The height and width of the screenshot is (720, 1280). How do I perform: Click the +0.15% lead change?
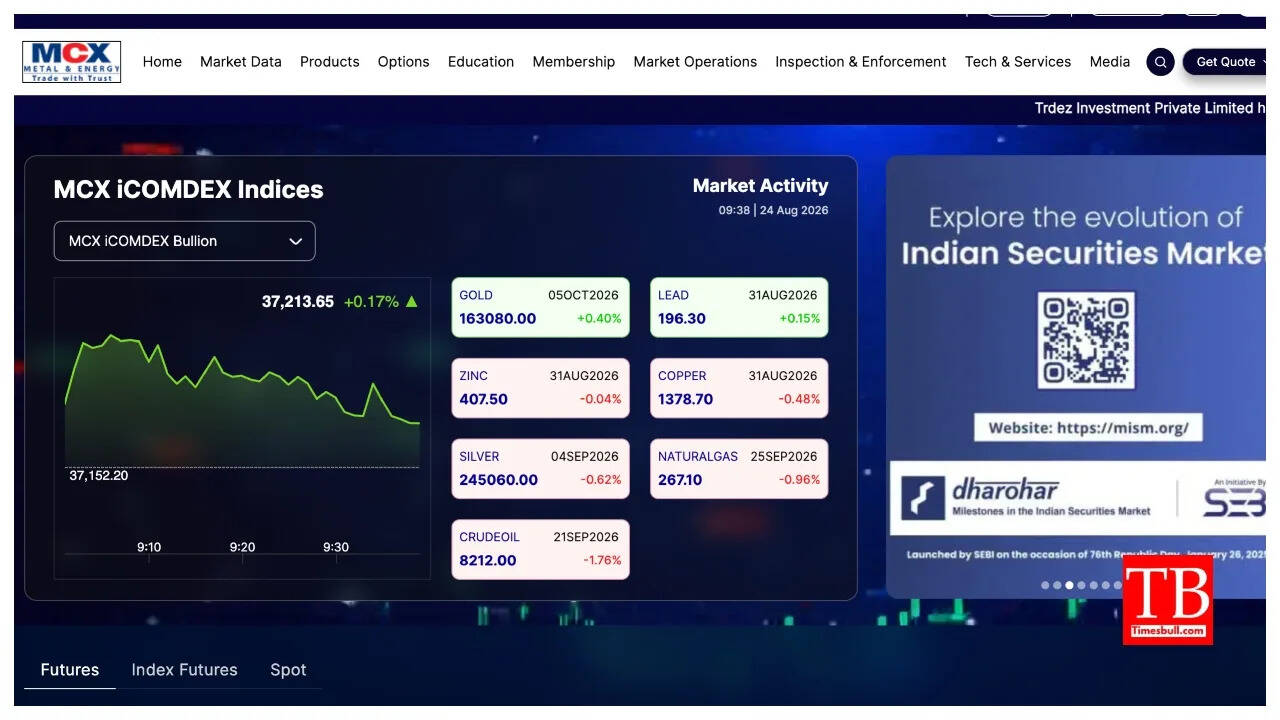click(800, 319)
